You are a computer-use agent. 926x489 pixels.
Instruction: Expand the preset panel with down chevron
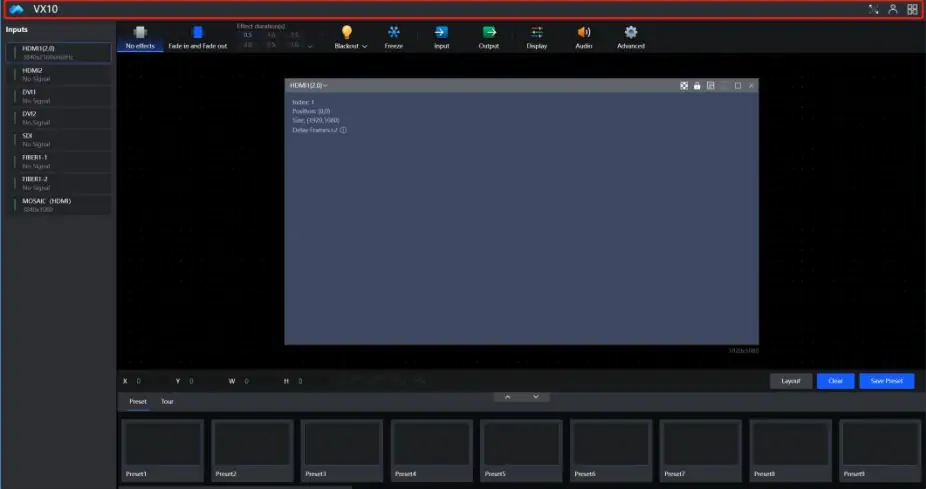tap(536, 397)
